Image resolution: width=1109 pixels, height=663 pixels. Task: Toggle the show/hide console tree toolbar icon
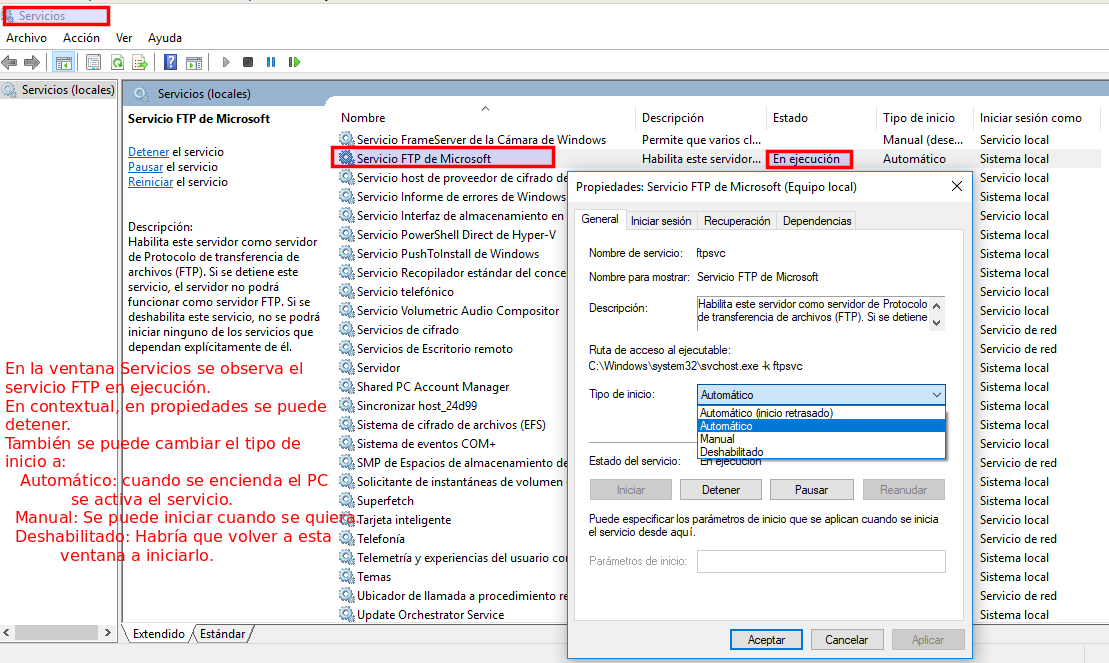64,62
